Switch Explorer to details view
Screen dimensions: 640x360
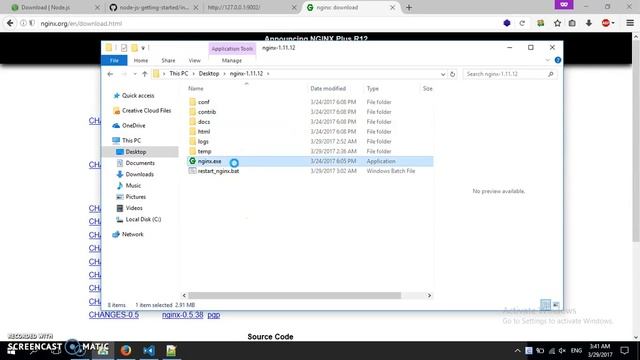click(545, 304)
